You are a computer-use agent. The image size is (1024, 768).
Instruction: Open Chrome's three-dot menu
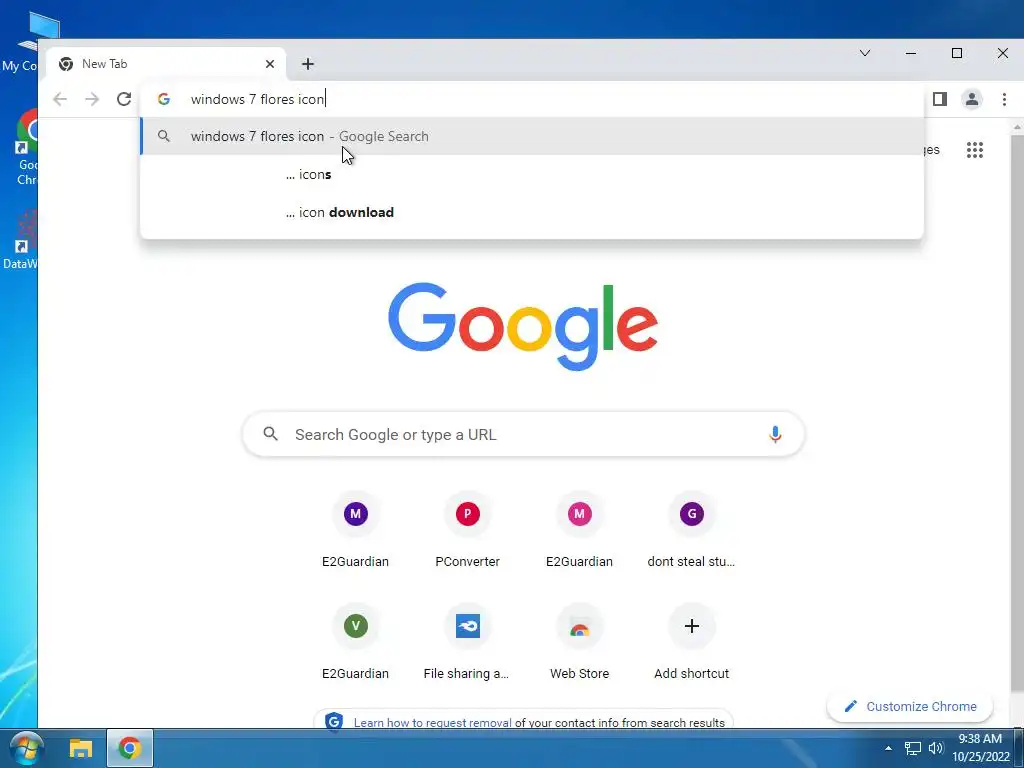pyautogui.click(x=1004, y=99)
